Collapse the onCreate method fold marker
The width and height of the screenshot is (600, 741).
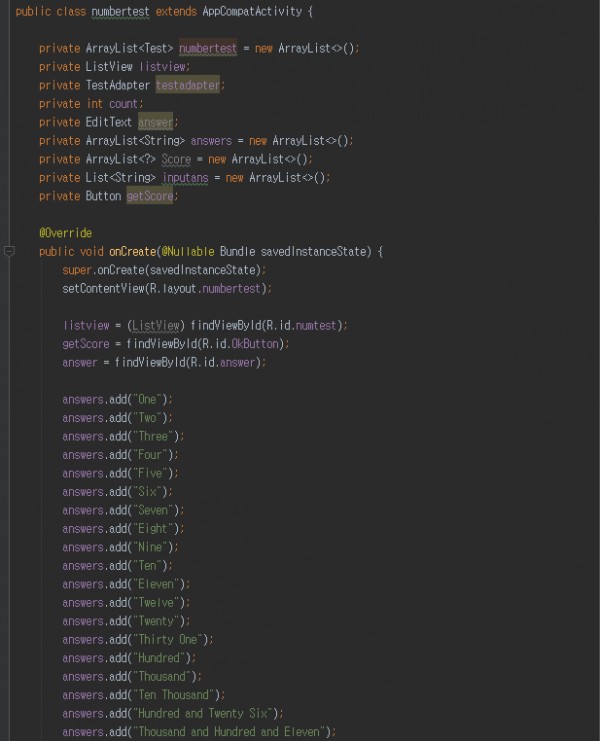point(9,251)
